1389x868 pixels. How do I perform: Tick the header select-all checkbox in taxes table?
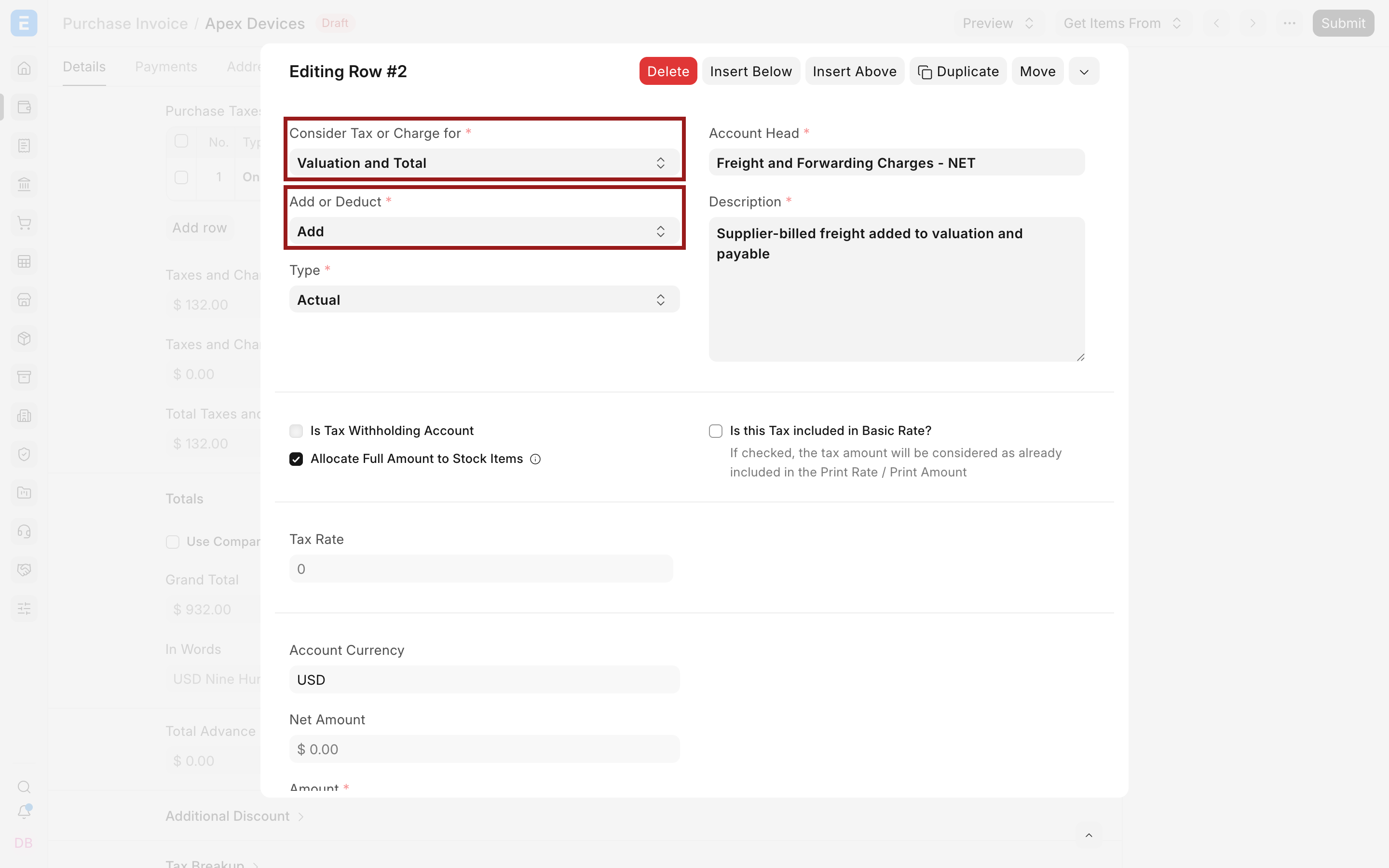point(181,141)
